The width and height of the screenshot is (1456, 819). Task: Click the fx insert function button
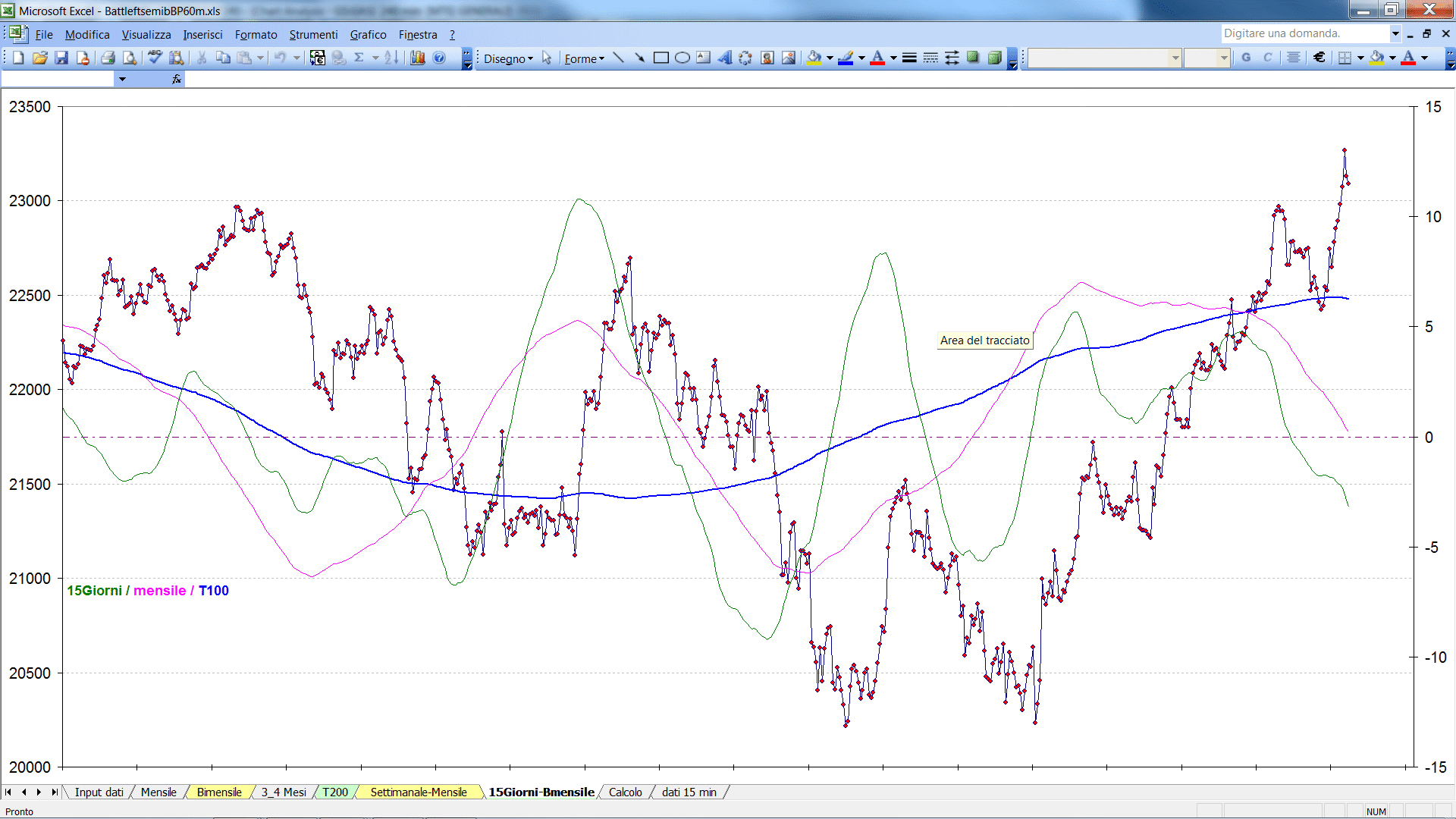click(x=177, y=79)
